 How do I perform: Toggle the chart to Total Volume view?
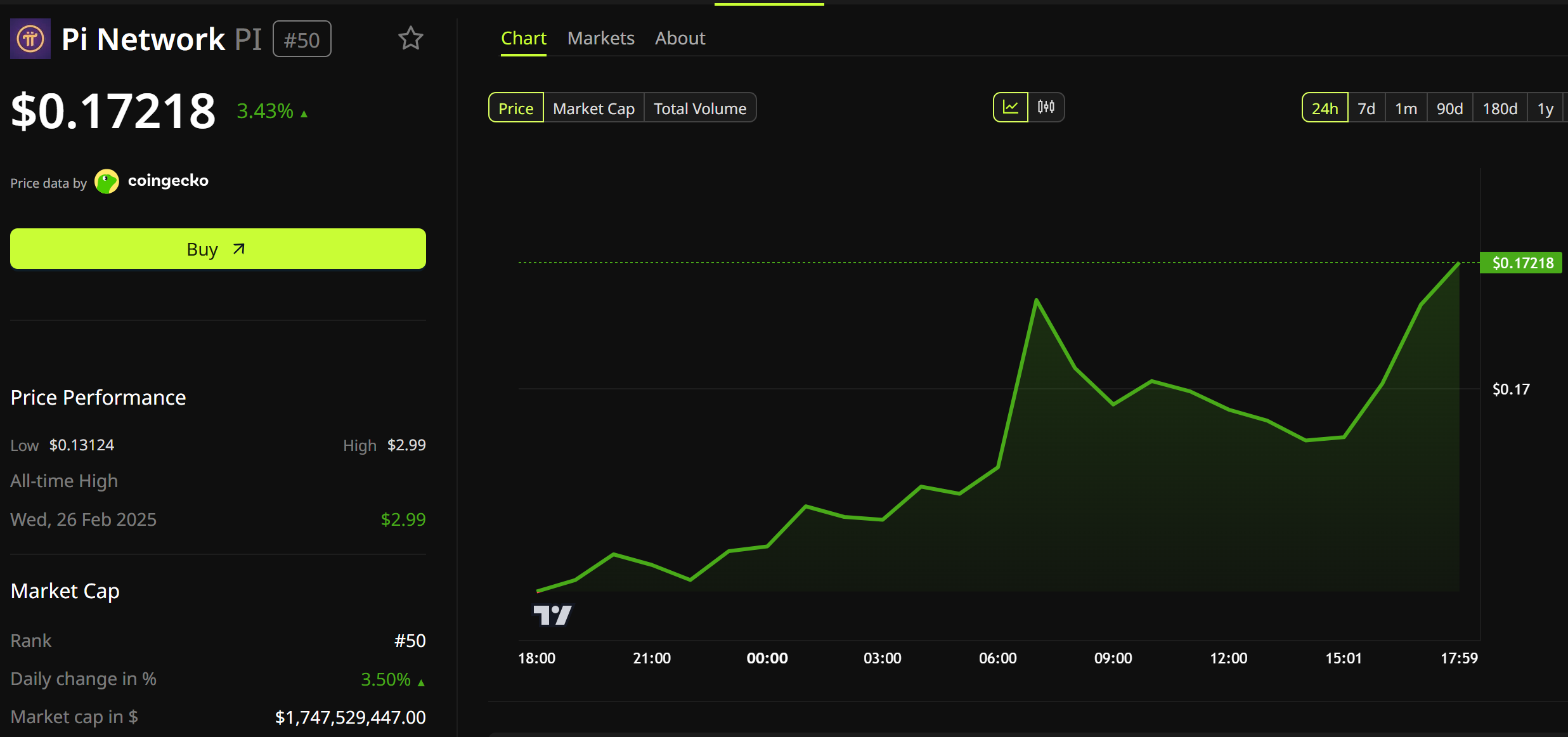pyautogui.click(x=699, y=108)
